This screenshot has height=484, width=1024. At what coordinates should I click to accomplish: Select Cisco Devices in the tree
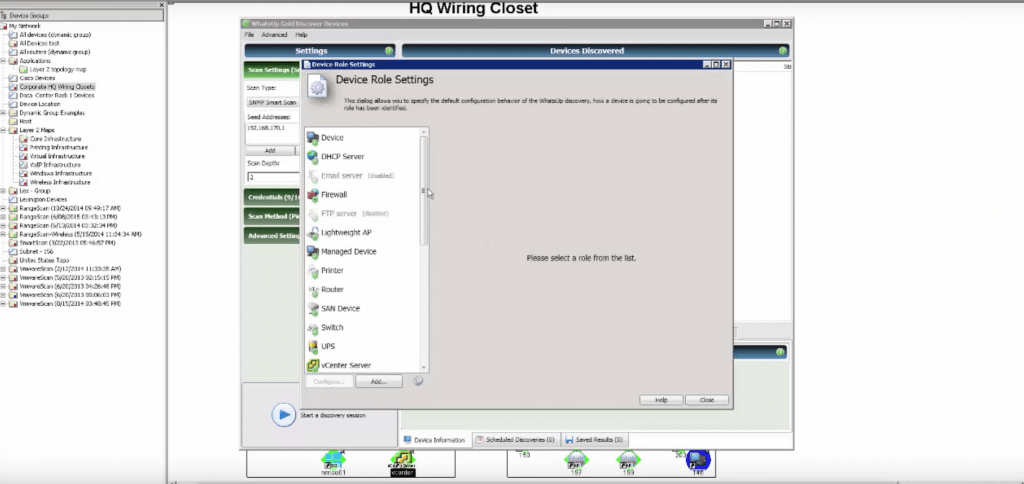coord(37,78)
